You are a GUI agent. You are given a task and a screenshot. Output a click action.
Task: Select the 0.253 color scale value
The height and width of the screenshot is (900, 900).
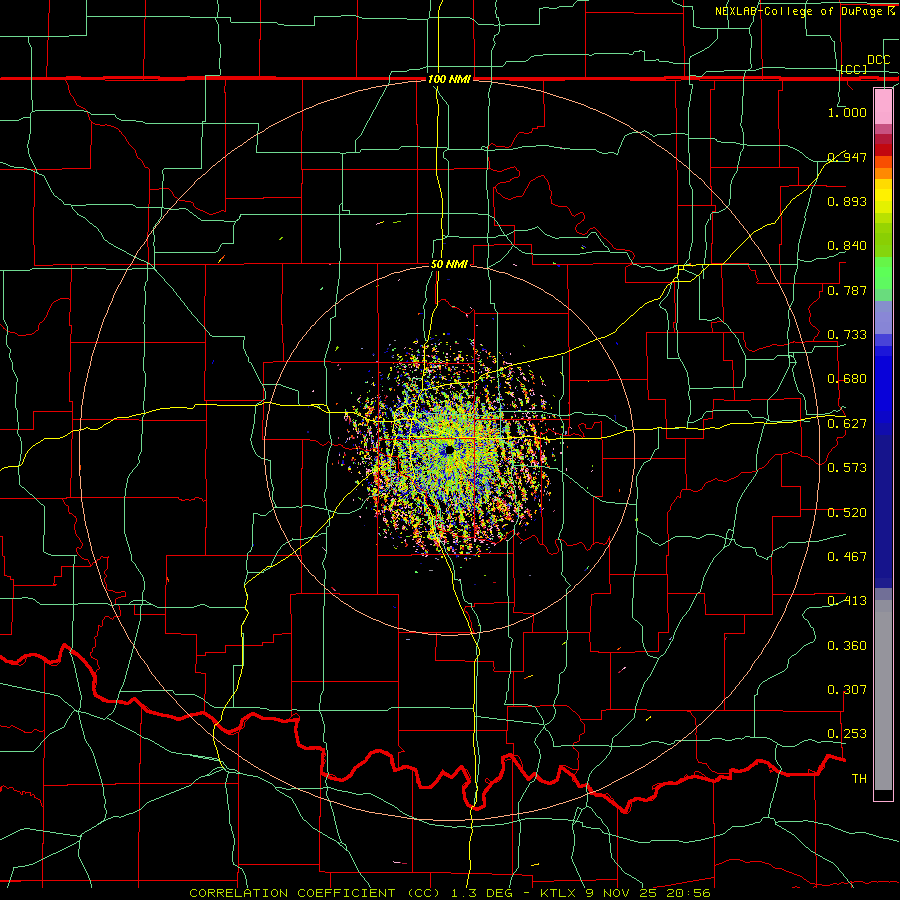point(847,734)
